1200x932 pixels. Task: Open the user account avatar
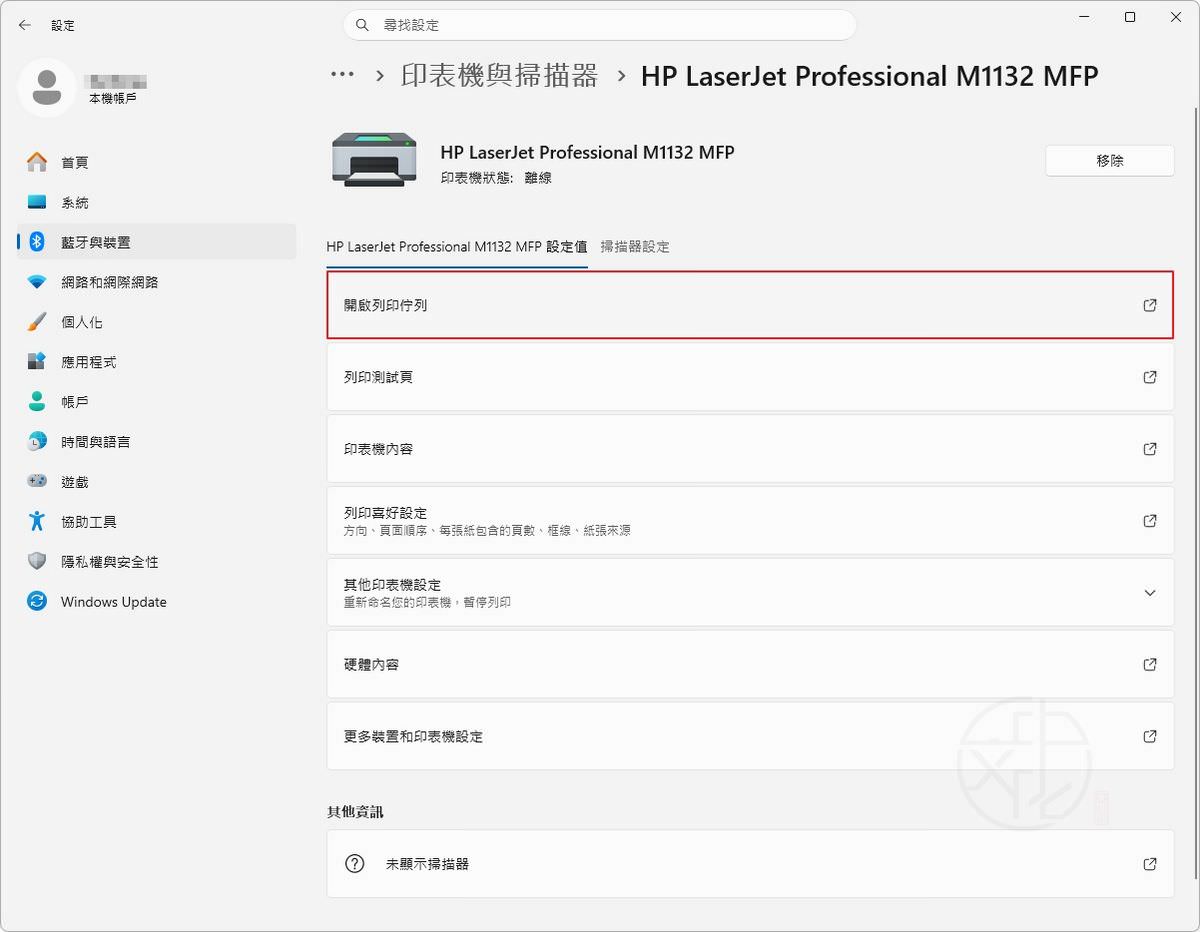tap(46, 87)
